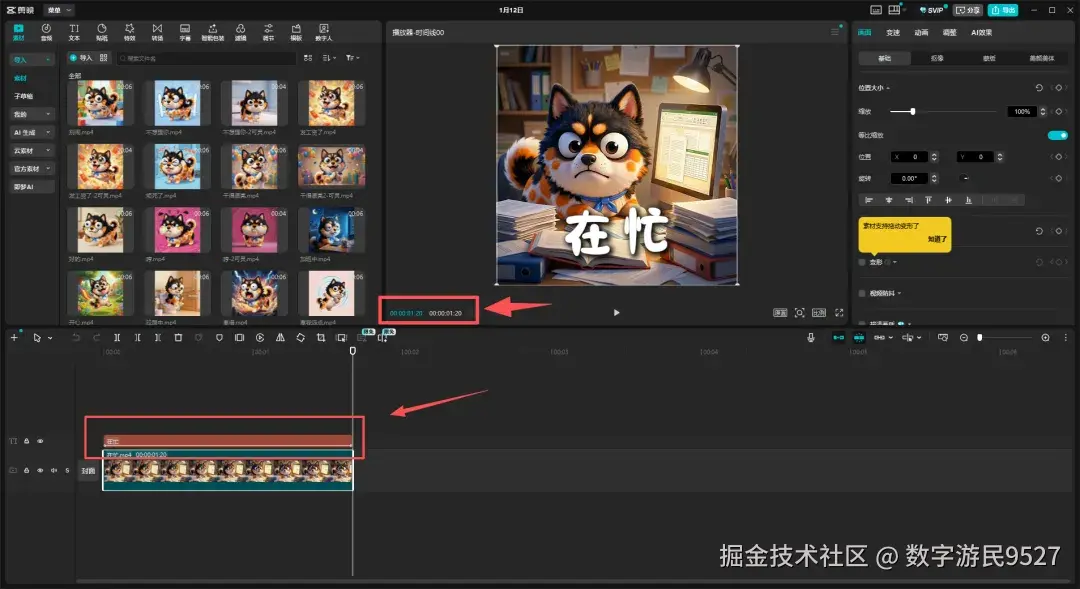
Task: Toggle lock on the text track
Action: pos(26,441)
